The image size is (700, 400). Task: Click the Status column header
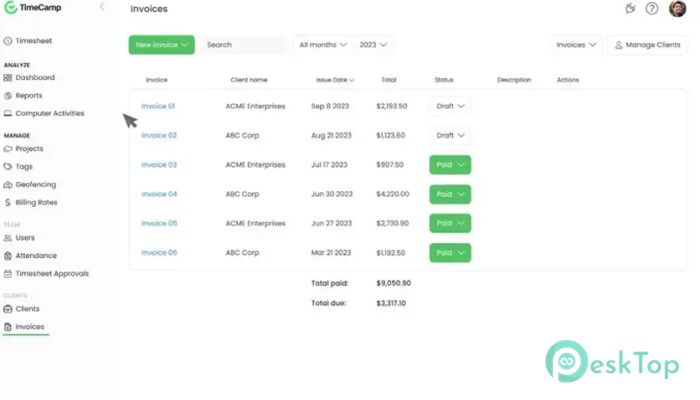click(444, 80)
